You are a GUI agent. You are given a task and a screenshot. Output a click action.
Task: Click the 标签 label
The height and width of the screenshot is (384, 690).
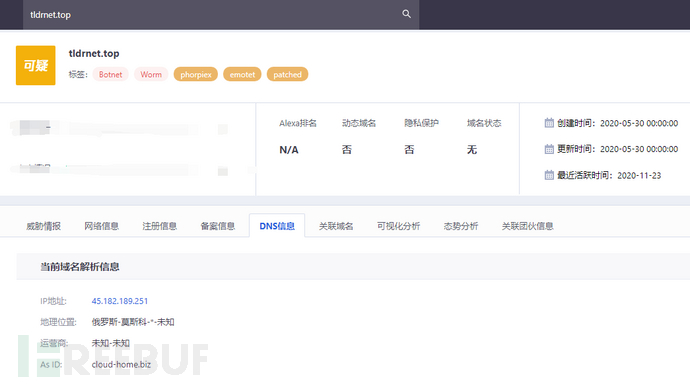pyautogui.click(x=78, y=74)
